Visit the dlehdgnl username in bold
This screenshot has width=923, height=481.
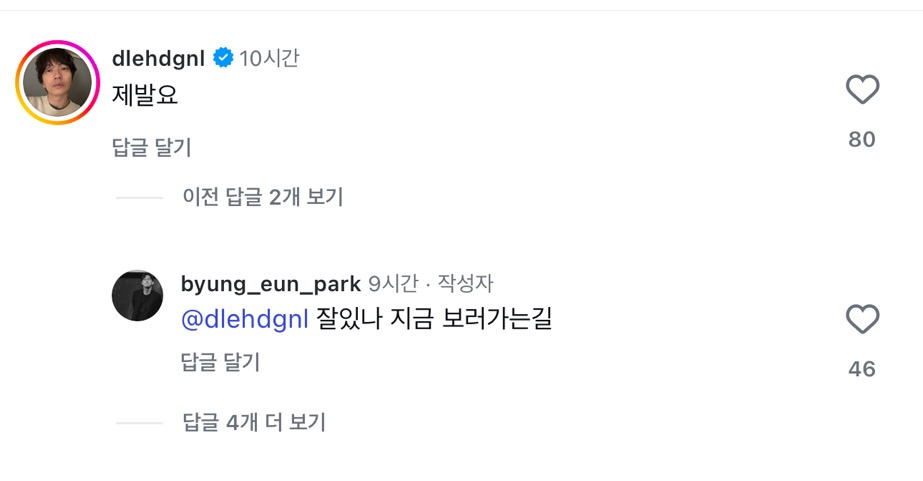tap(158, 59)
